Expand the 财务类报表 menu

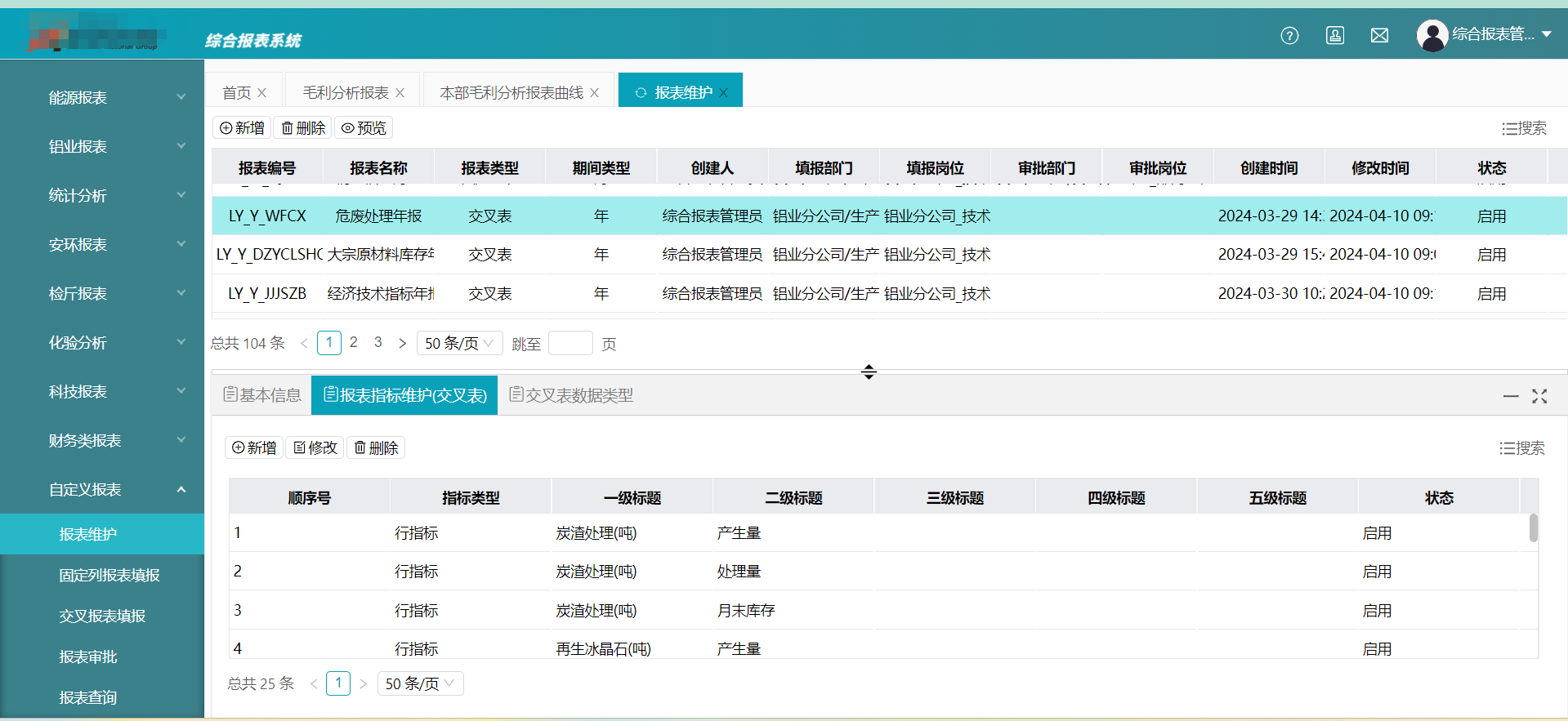pos(102,441)
